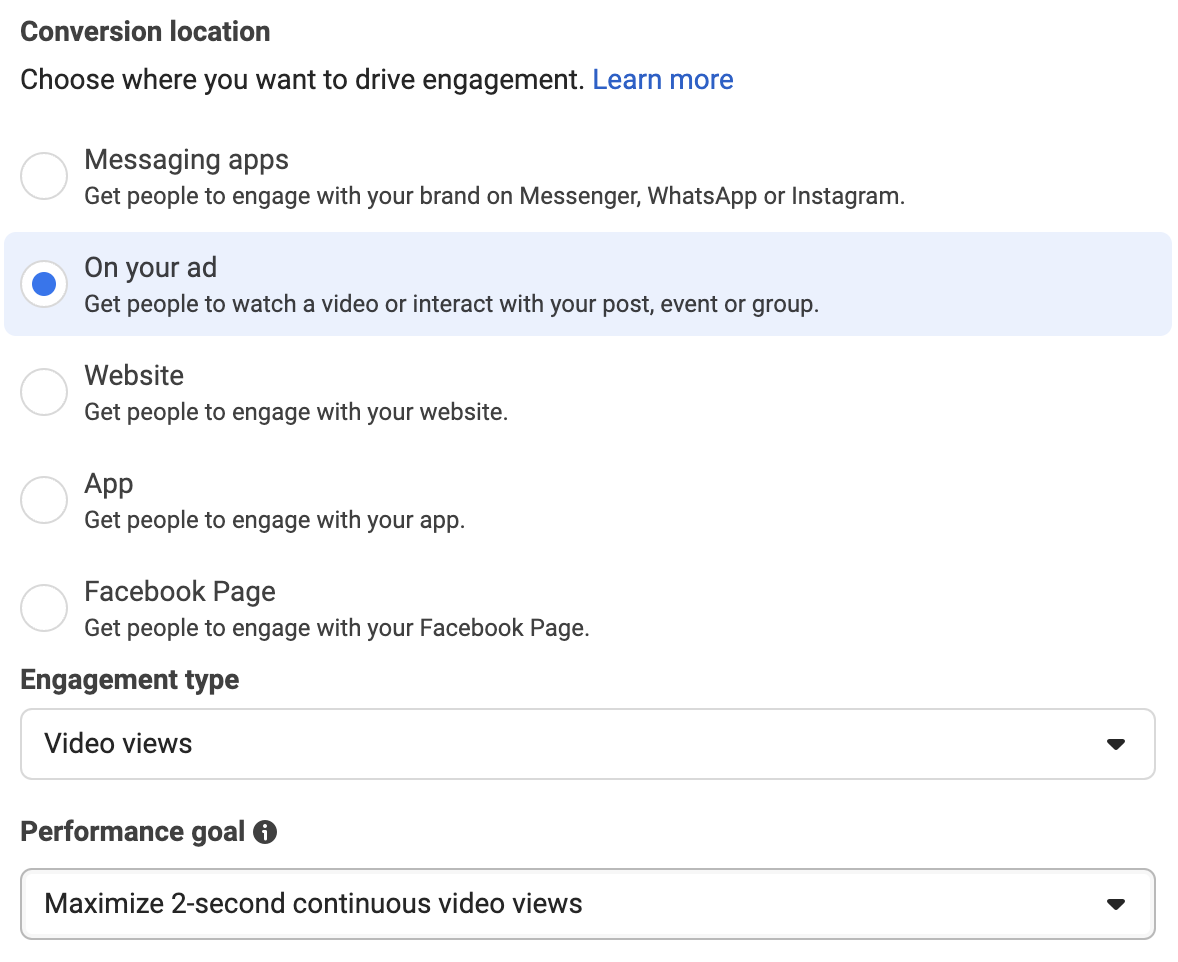Click "Get people to watch a video" description

point(452,304)
